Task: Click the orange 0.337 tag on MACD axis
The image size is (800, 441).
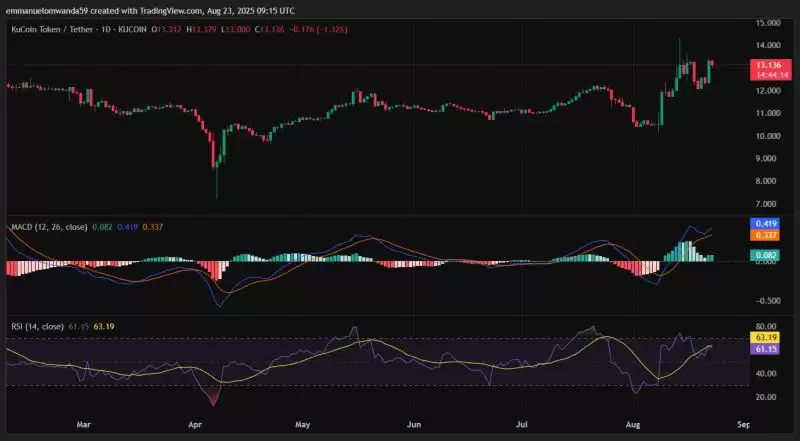Action: 764,235
